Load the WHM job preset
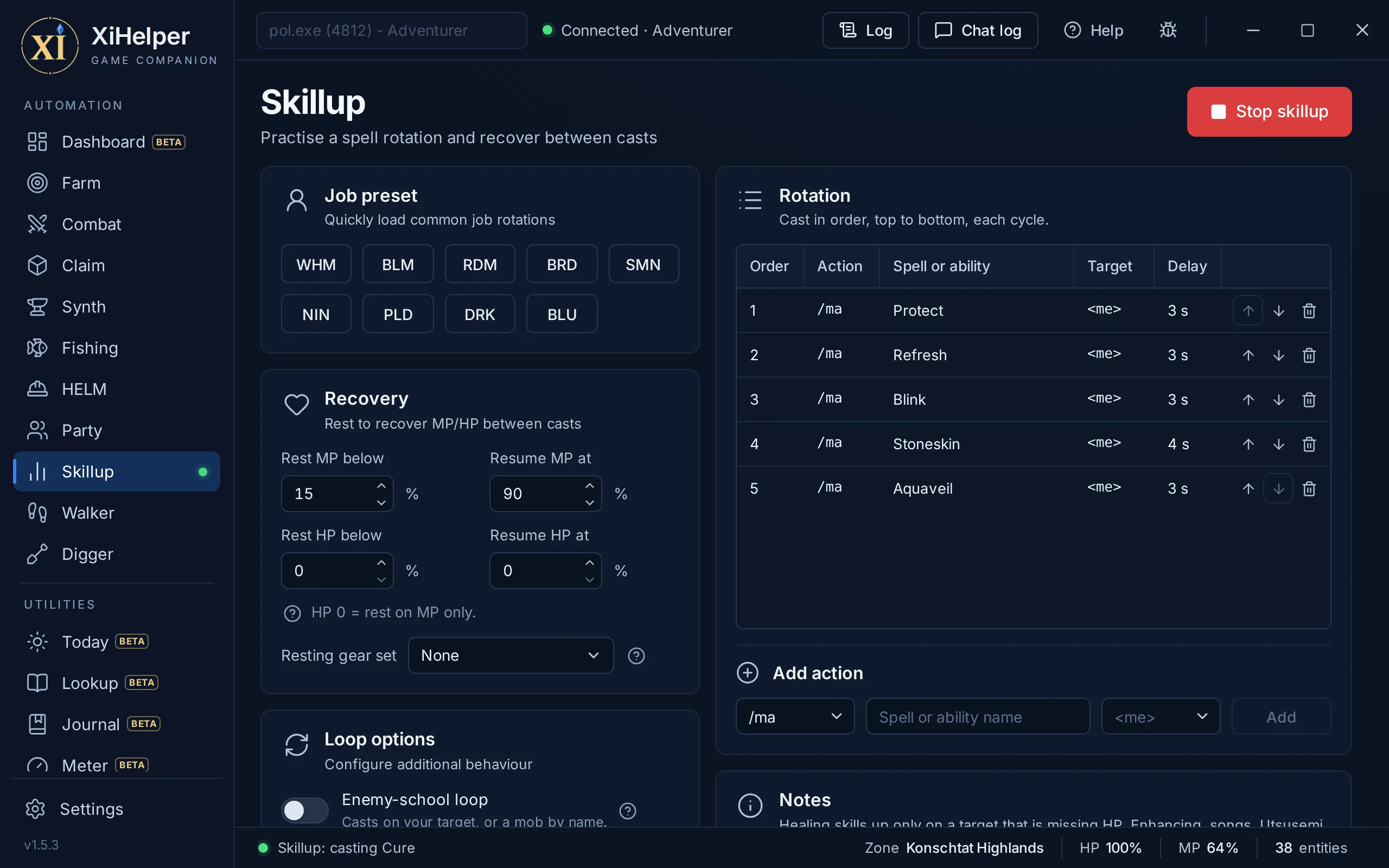Screen dimensions: 1389x868 pos(316,264)
